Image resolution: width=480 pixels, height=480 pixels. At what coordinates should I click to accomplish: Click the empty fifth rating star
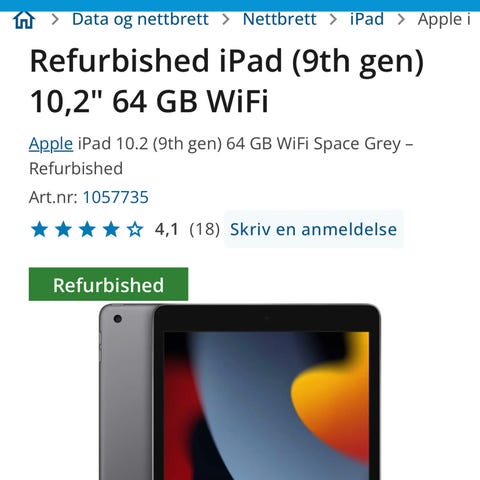[135, 229]
